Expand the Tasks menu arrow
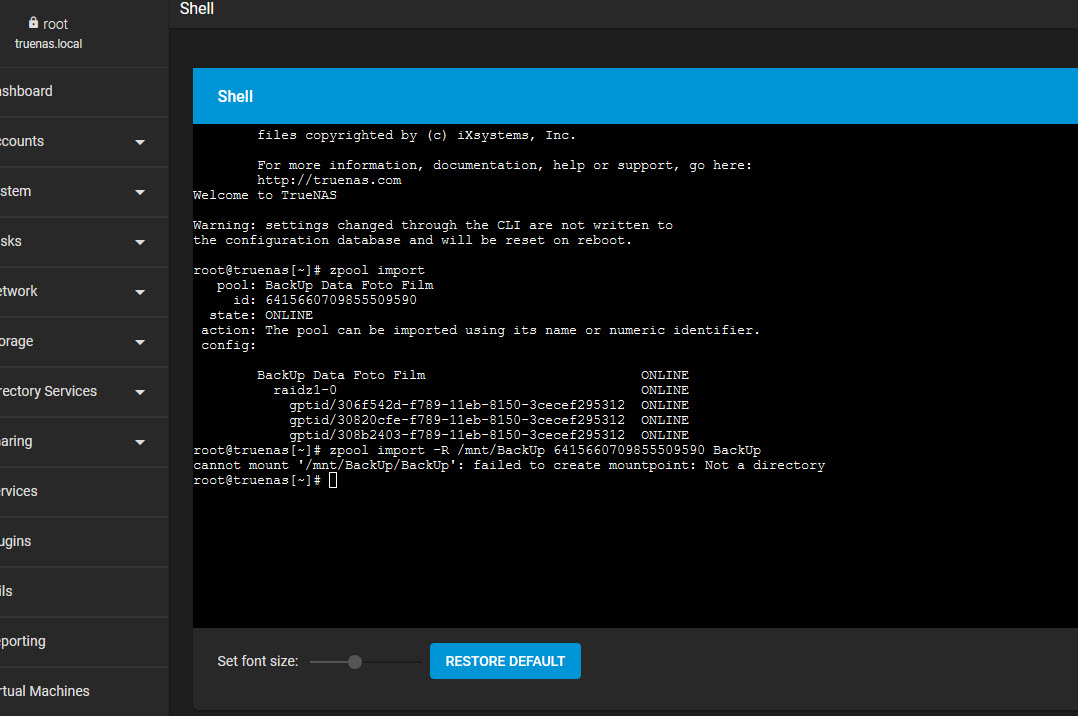The image size is (1078, 716). coord(140,242)
